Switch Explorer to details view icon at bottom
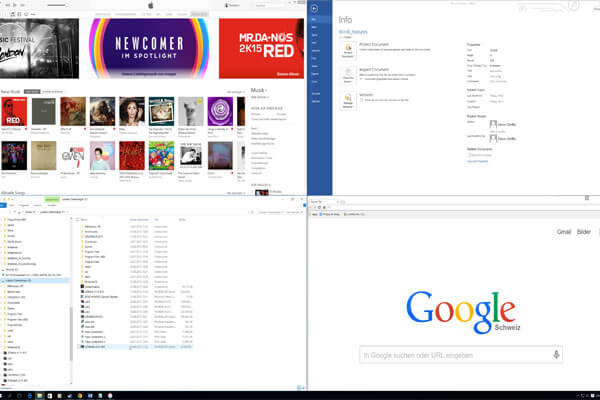 click(299, 388)
